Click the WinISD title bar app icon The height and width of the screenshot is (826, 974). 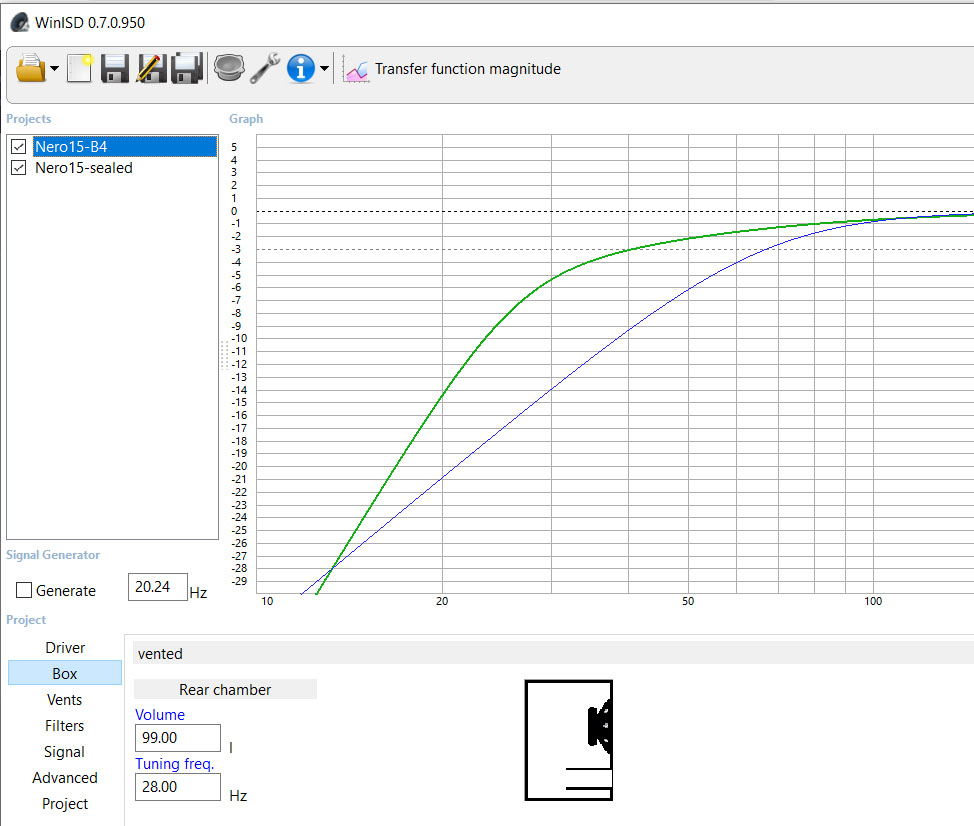pyautogui.click(x=19, y=23)
